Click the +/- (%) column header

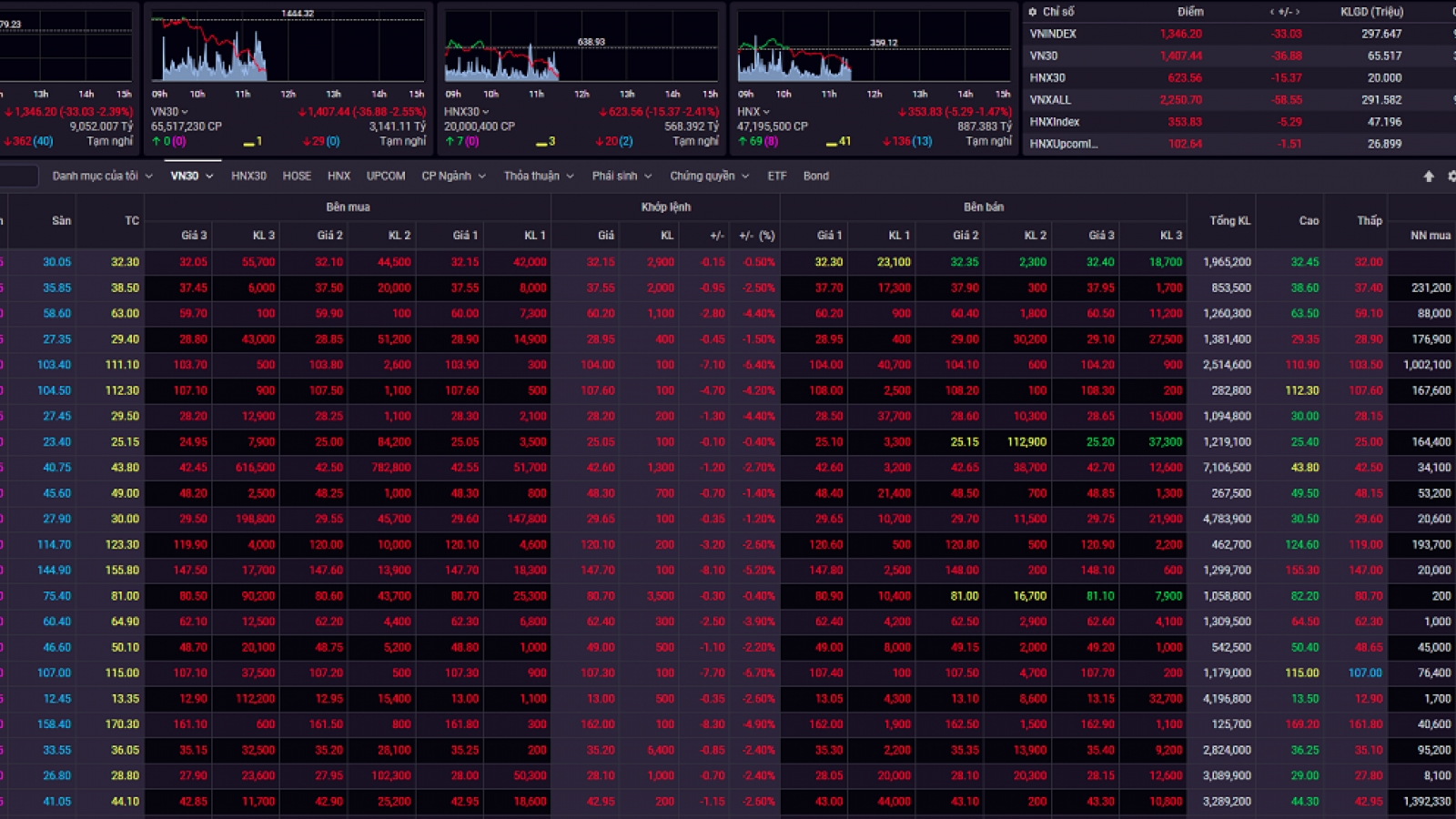click(757, 235)
